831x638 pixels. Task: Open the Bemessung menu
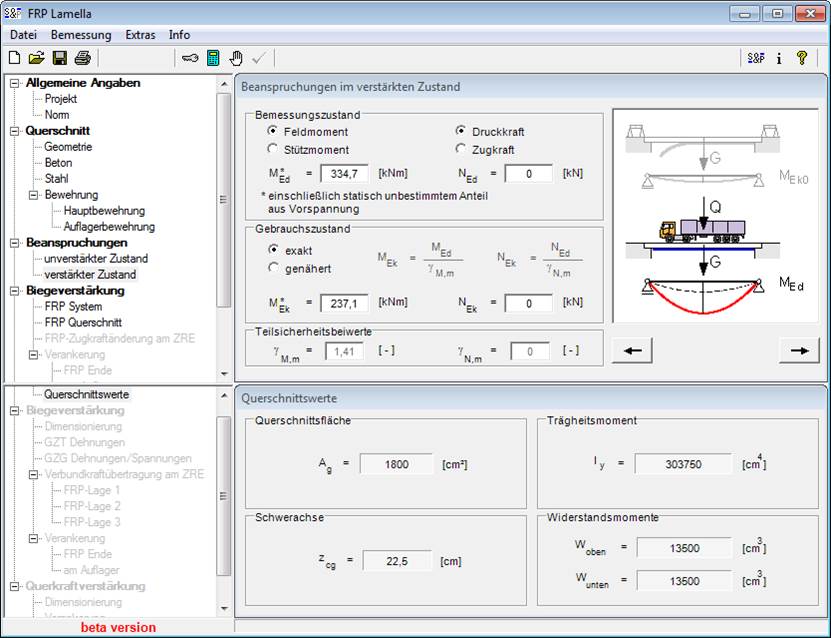(x=81, y=34)
